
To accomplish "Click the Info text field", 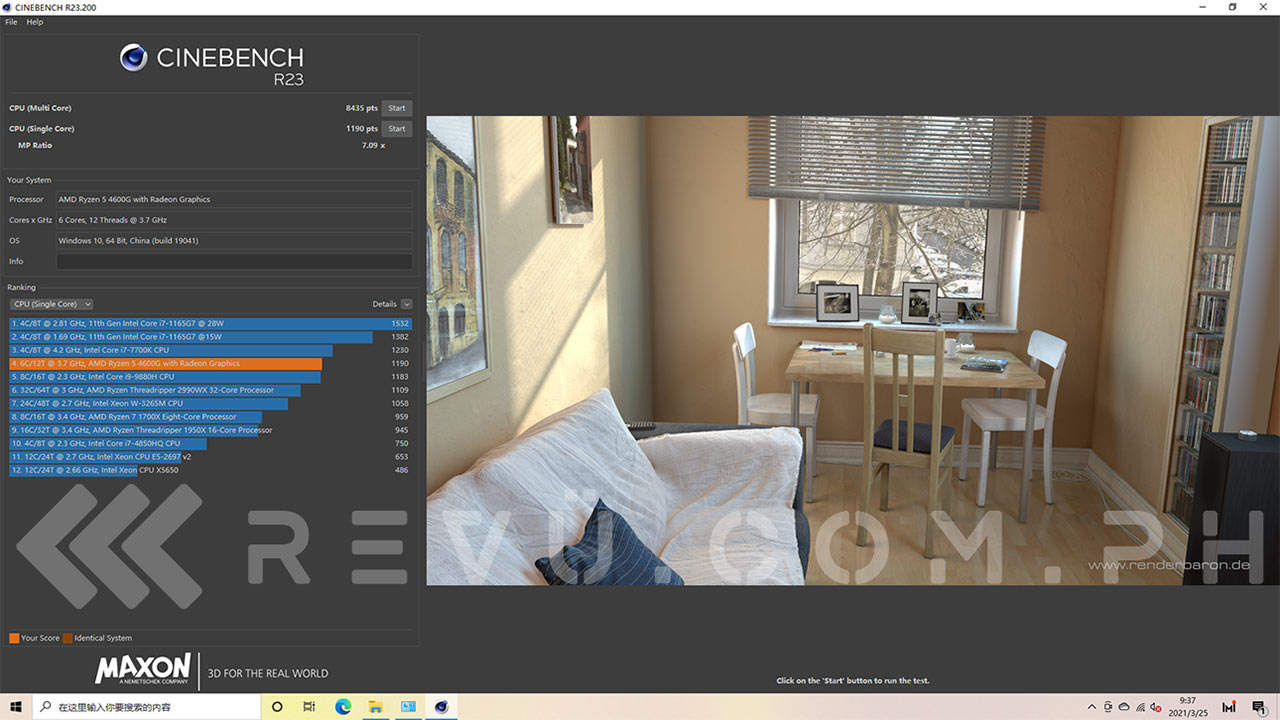I will (x=234, y=262).
